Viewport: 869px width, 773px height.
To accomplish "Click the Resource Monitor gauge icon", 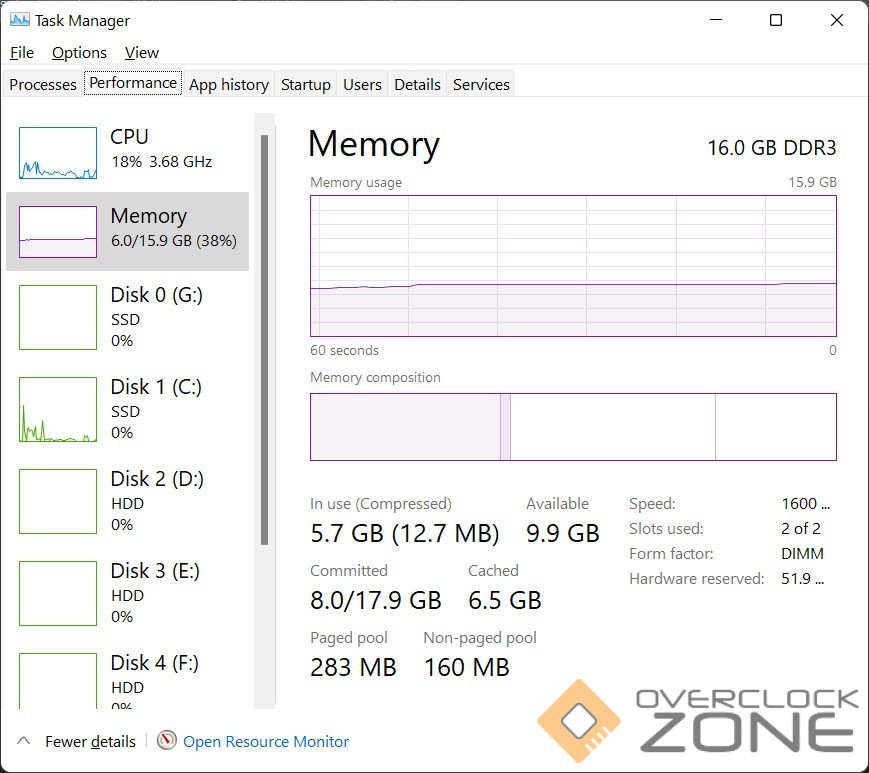I will pyautogui.click(x=167, y=741).
